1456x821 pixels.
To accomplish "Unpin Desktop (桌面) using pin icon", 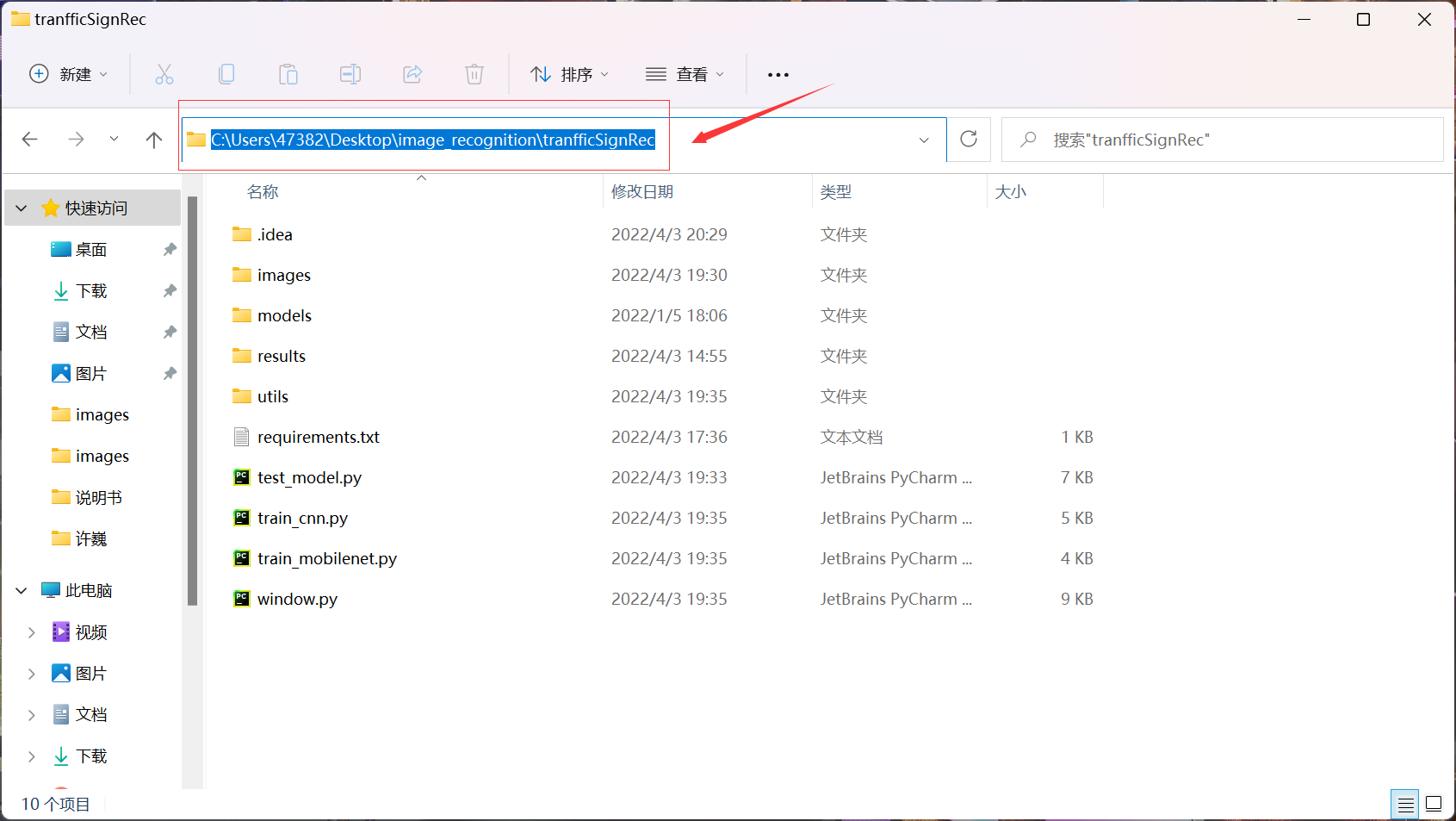I will (170, 249).
